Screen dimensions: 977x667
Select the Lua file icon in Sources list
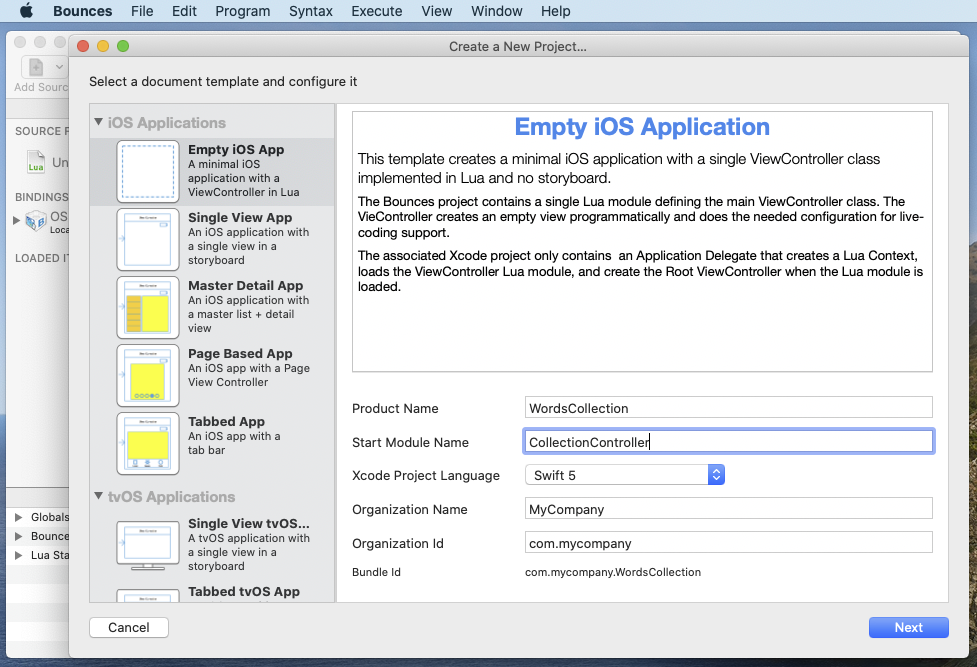click(36, 161)
